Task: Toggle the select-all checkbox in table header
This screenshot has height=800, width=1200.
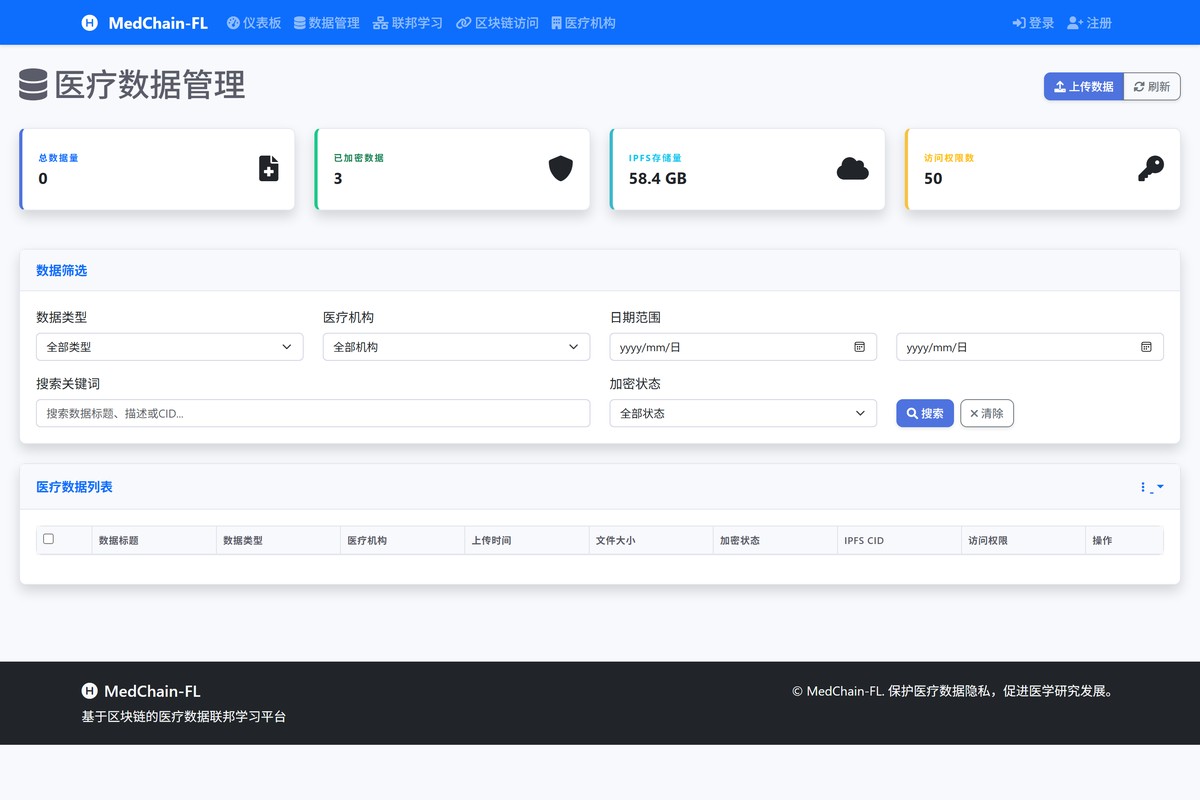Action: pos(47,538)
